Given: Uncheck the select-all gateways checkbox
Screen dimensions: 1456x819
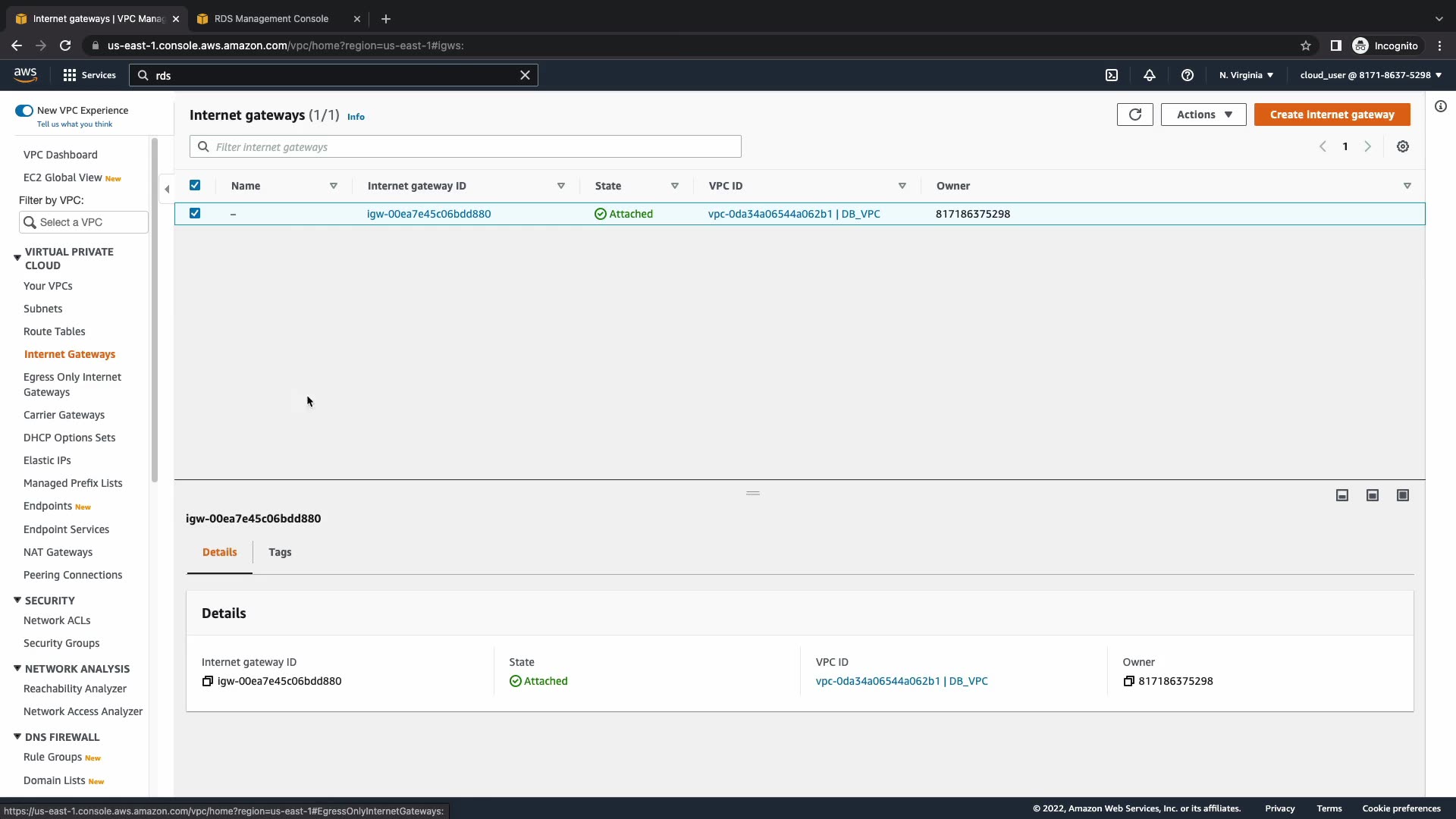Looking at the screenshot, I should point(195,185).
